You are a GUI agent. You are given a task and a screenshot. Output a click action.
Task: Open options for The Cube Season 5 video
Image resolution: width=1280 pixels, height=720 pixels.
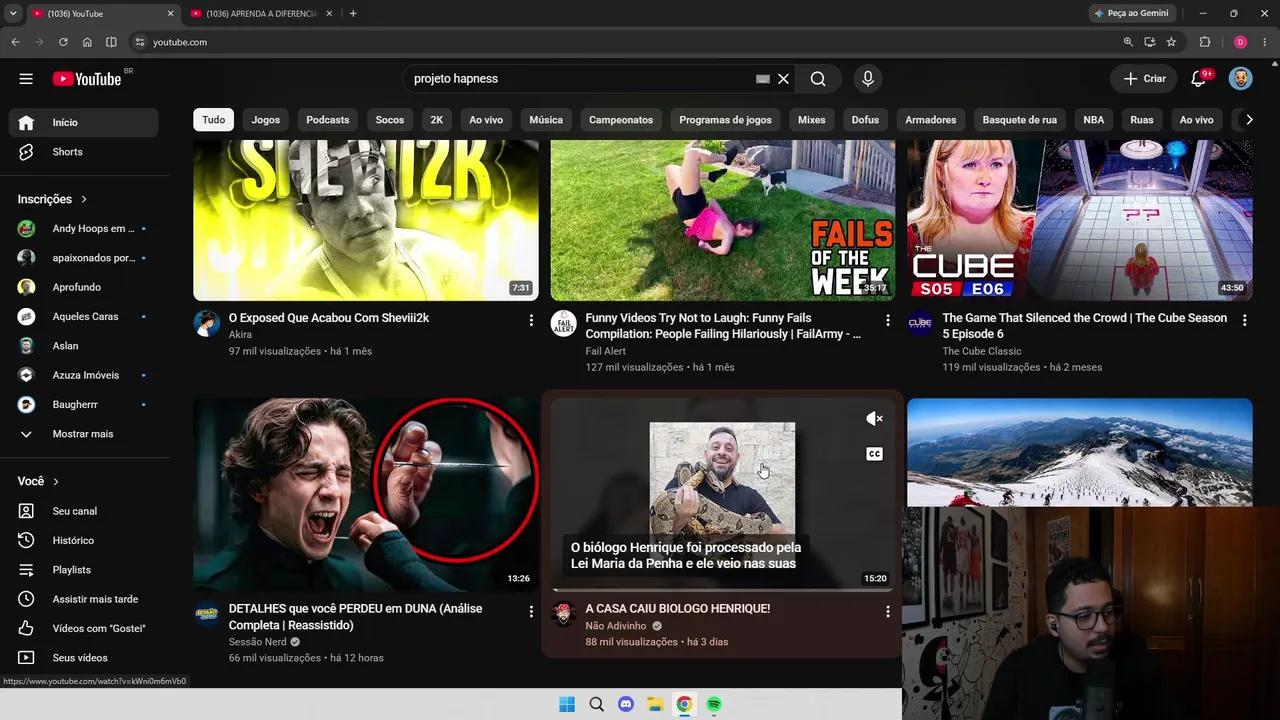coord(1245,320)
